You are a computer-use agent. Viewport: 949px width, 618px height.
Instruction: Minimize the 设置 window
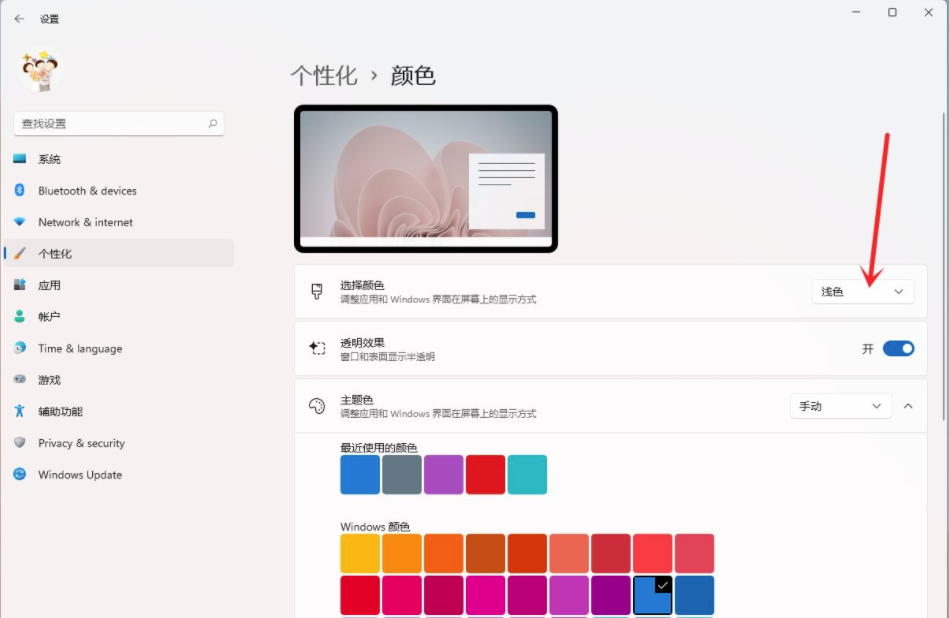coord(856,12)
